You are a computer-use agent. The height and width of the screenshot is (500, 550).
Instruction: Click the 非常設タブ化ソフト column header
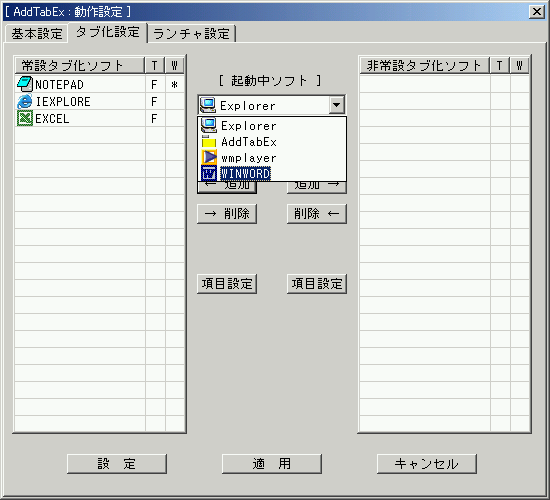coord(424,65)
